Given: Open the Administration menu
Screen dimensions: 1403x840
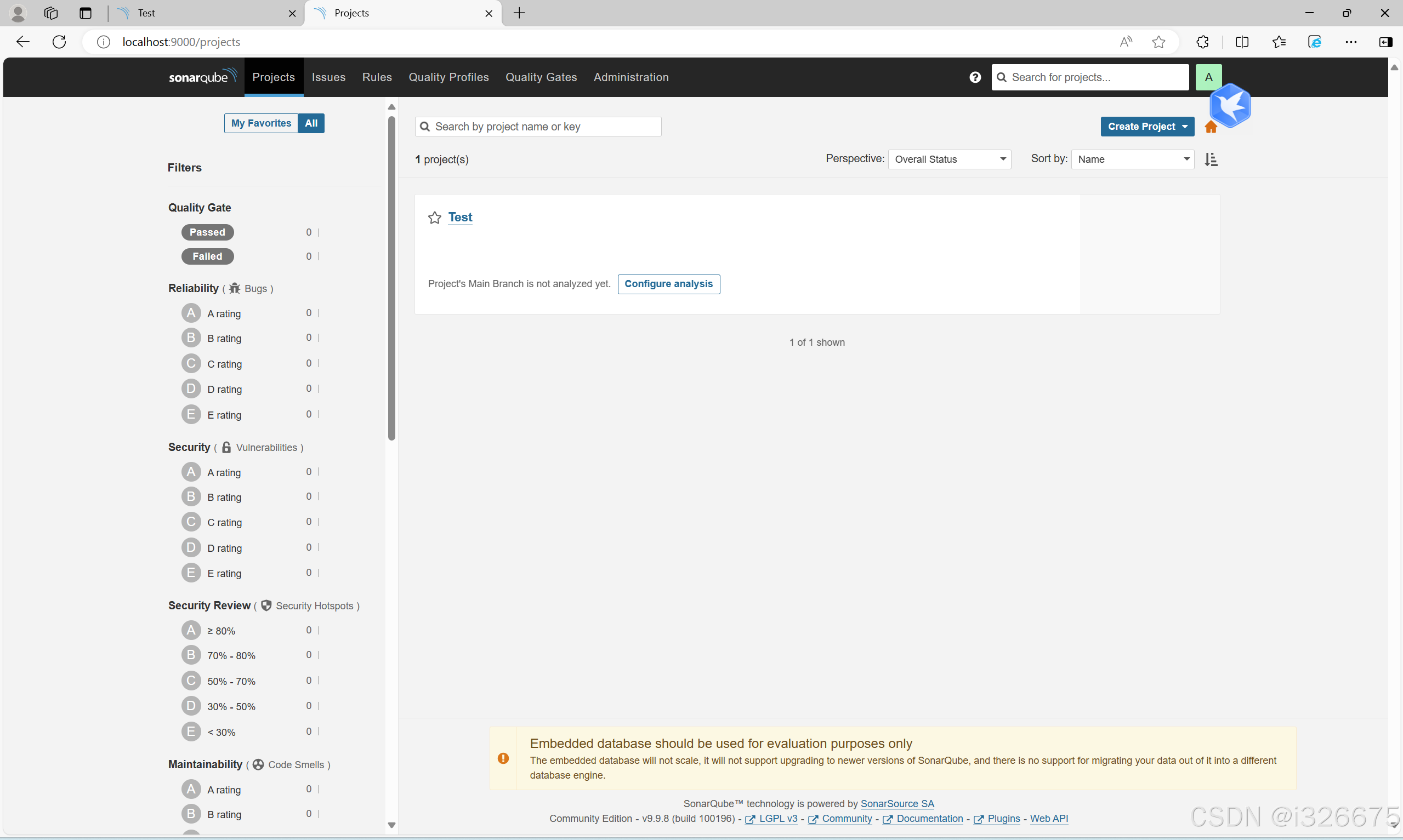Looking at the screenshot, I should 631,77.
